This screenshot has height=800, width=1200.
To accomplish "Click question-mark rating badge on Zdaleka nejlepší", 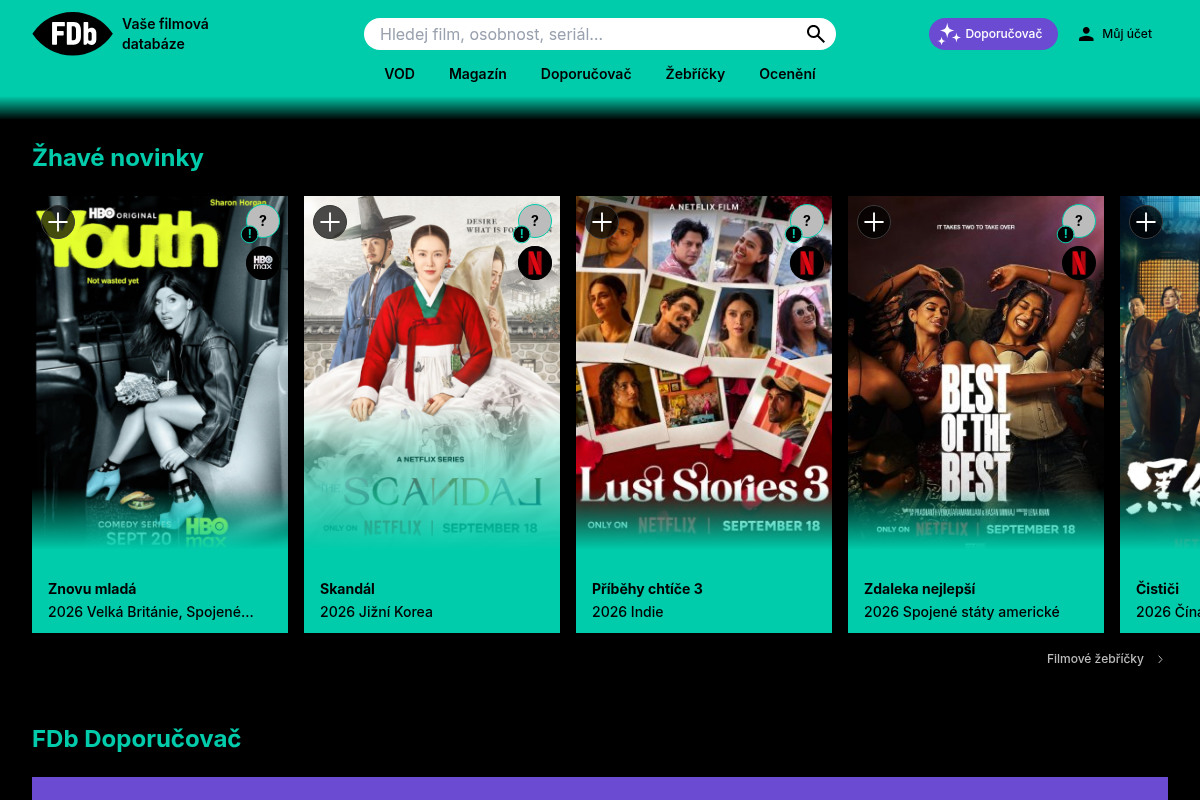I will click(x=1079, y=221).
